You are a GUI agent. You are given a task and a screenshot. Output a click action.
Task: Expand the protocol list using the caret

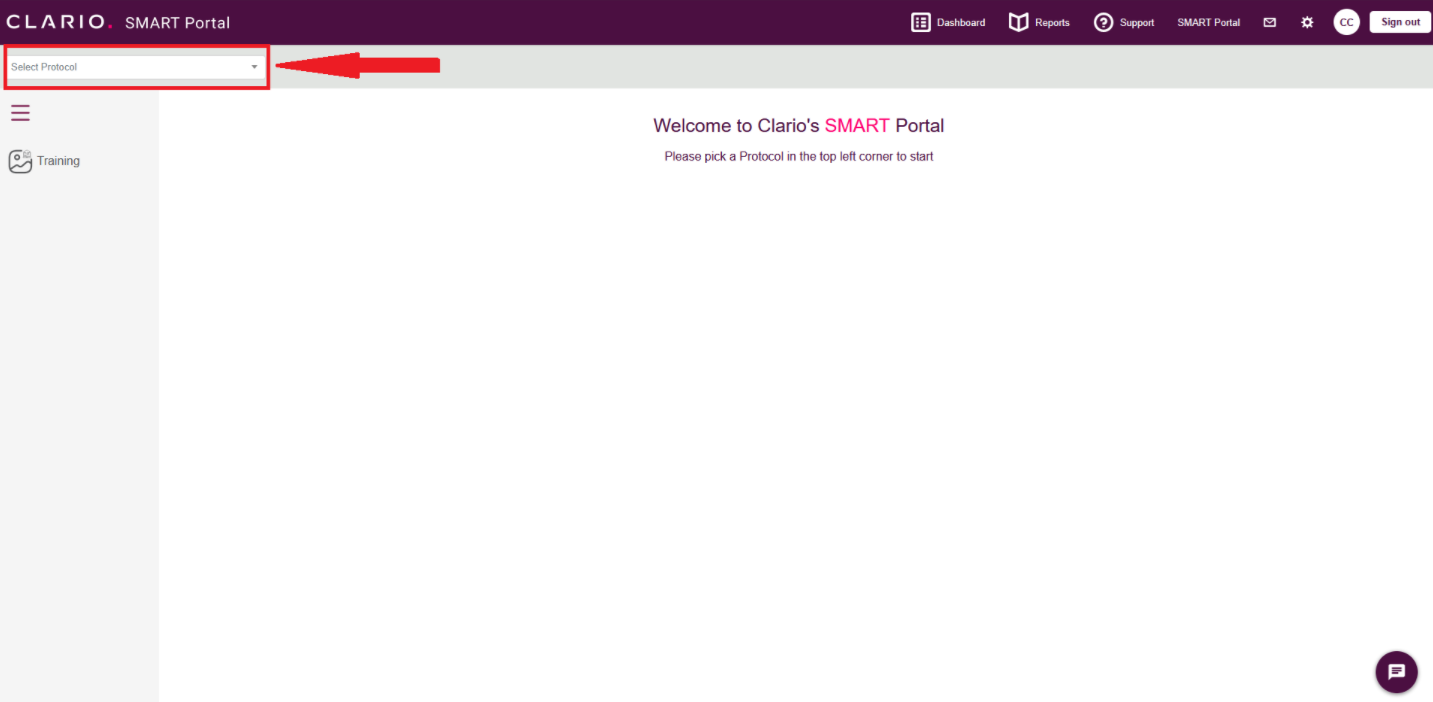pyautogui.click(x=253, y=66)
